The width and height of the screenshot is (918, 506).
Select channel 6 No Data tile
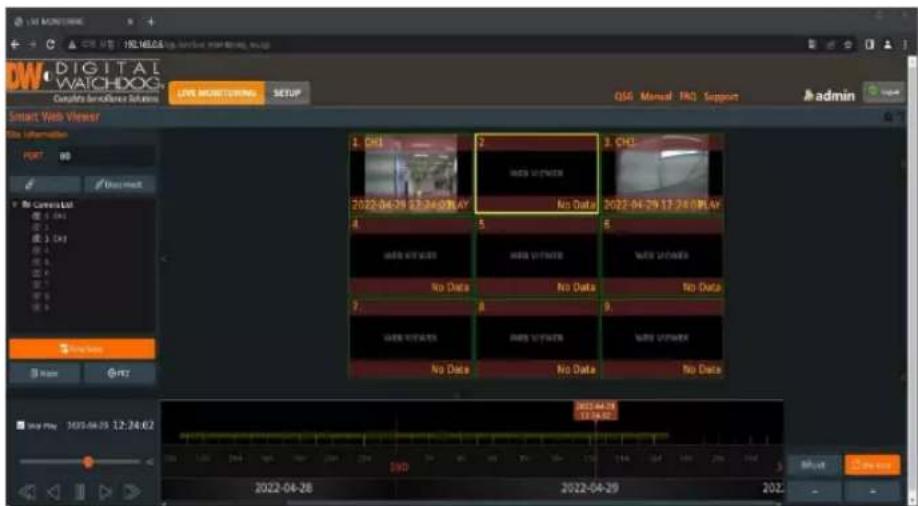click(662, 256)
